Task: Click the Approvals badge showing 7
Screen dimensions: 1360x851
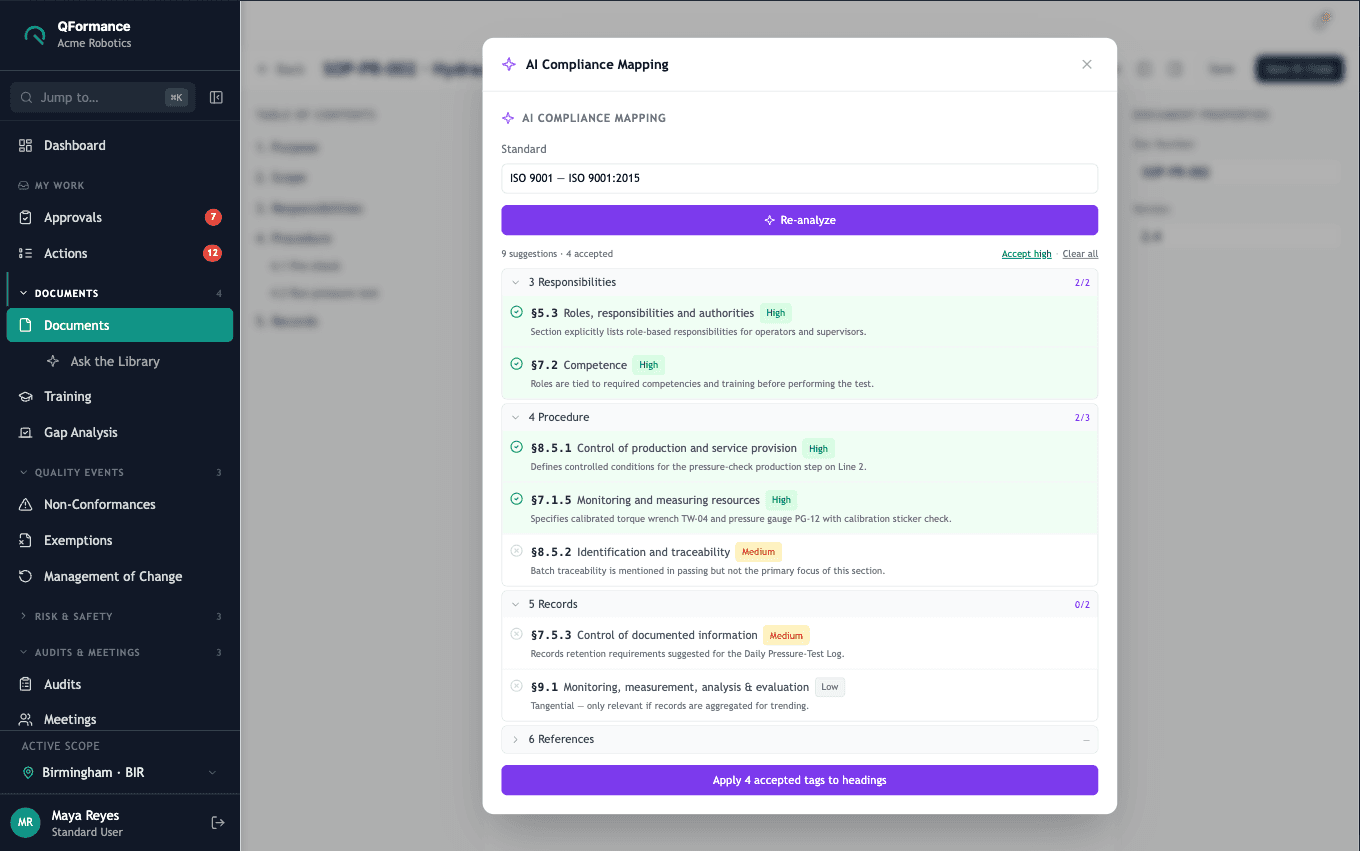Action: click(x=213, y=217)
